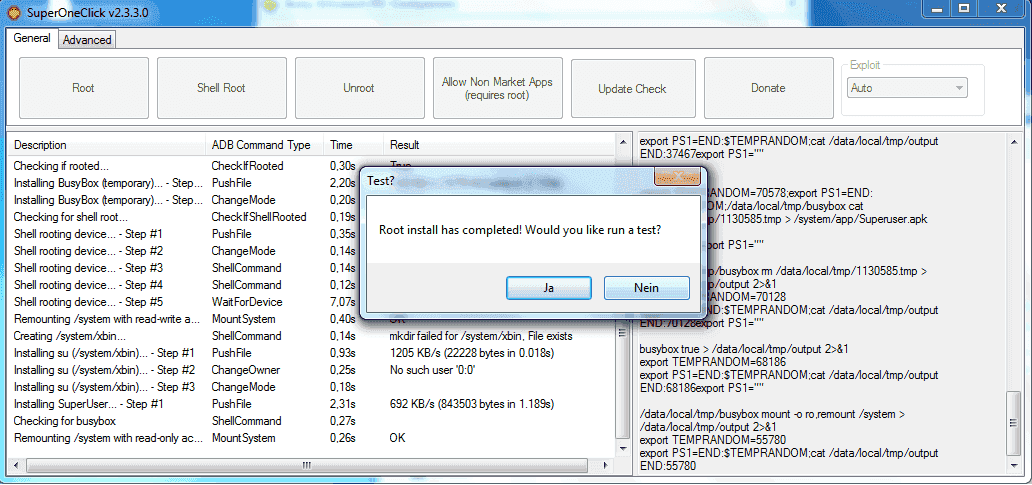
Task: Click 'No such user '0:0'' result
Action: [432, 370]
